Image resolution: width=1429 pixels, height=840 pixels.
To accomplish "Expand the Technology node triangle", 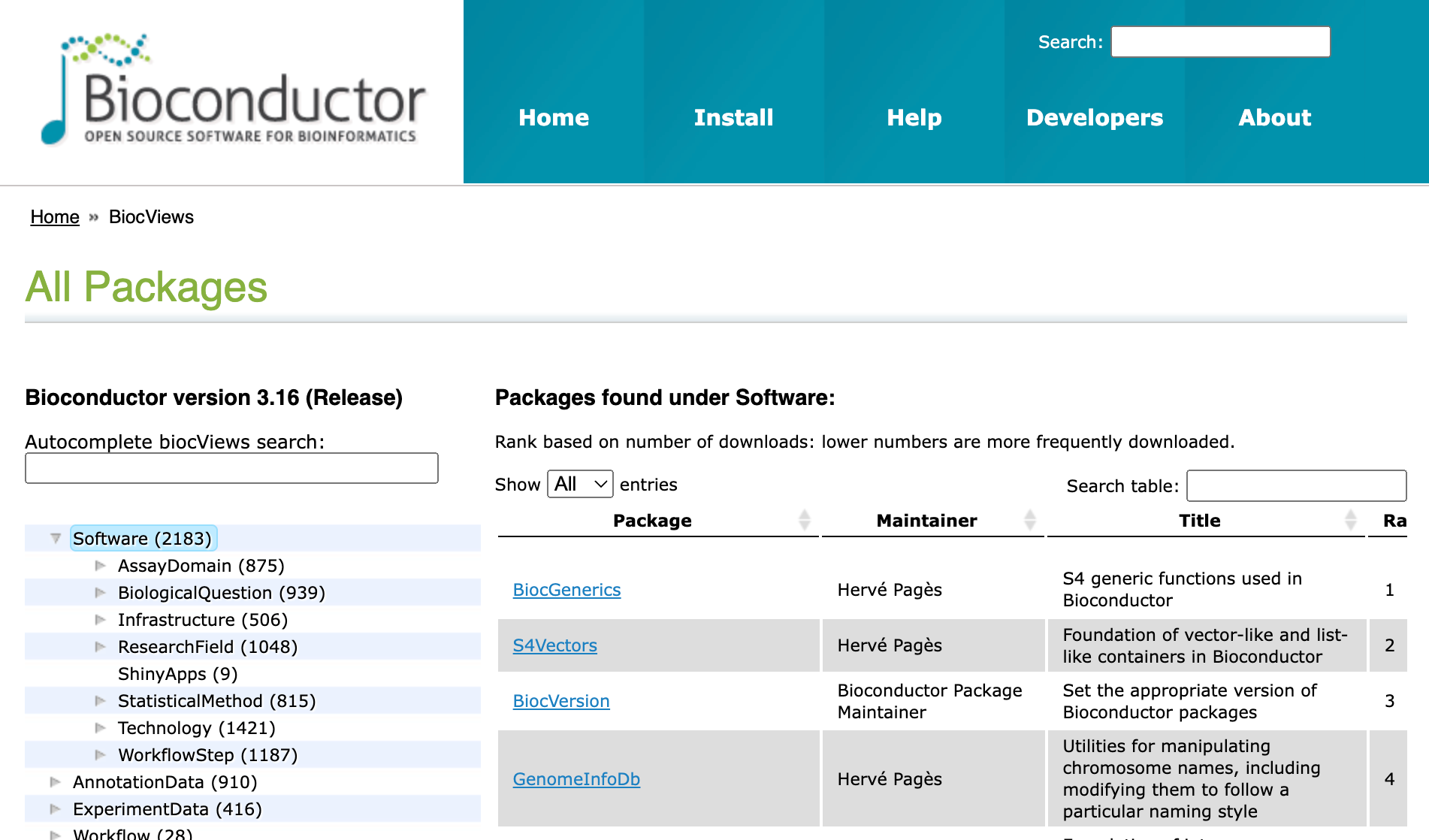I will 100,728.
